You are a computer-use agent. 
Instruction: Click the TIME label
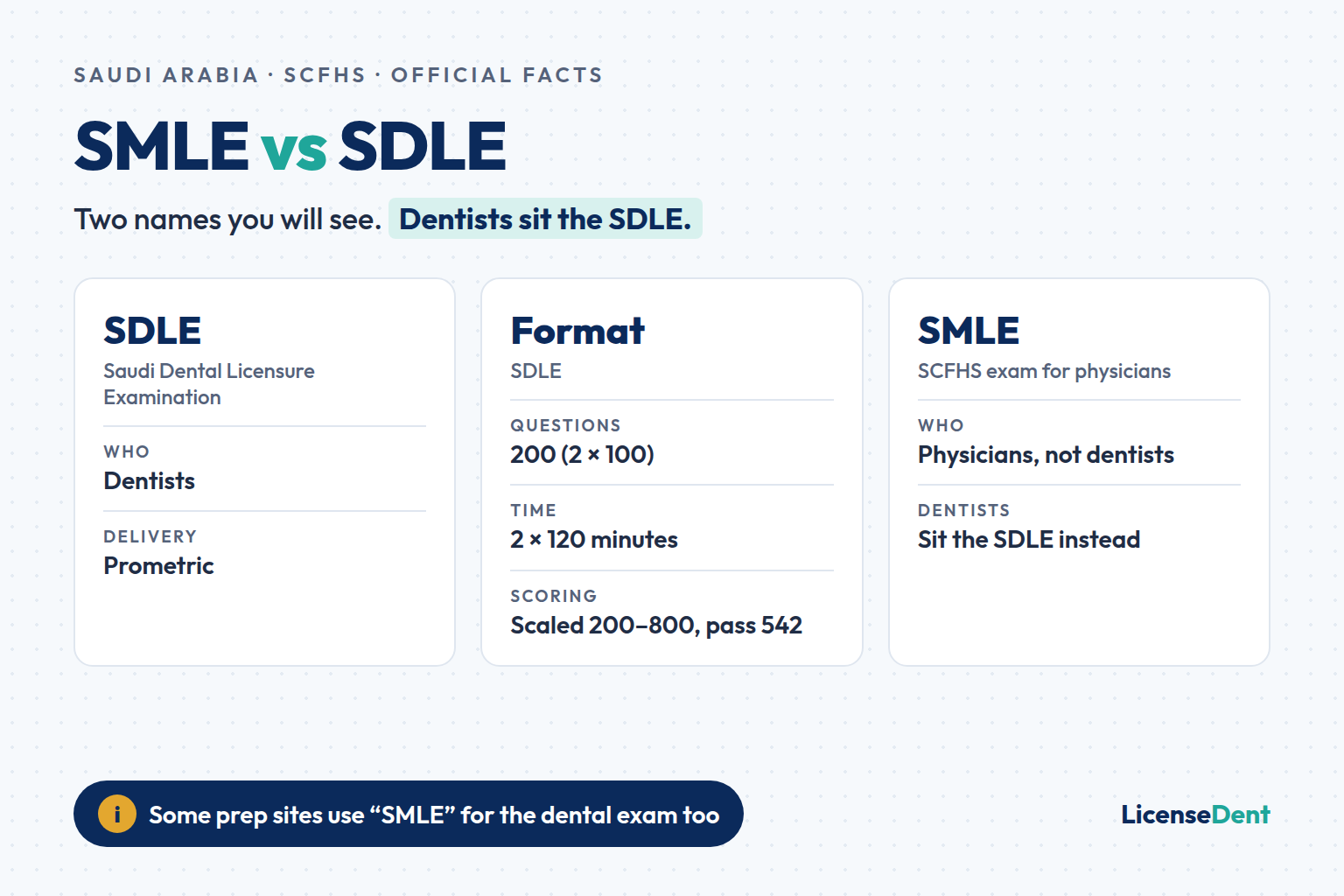[534, 510]
